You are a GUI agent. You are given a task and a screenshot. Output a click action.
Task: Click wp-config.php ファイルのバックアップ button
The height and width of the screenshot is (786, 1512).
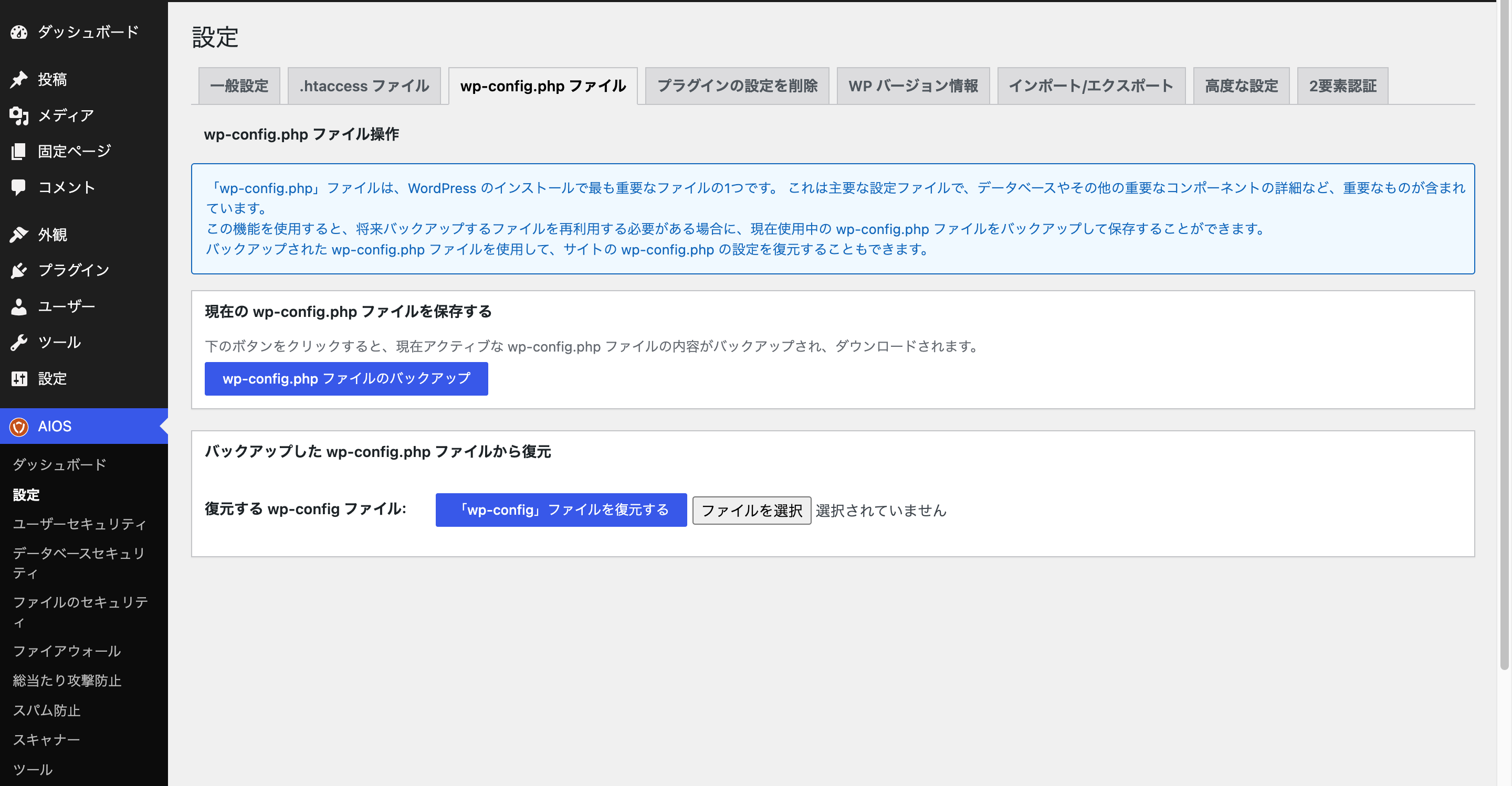(x=346, y=379)
